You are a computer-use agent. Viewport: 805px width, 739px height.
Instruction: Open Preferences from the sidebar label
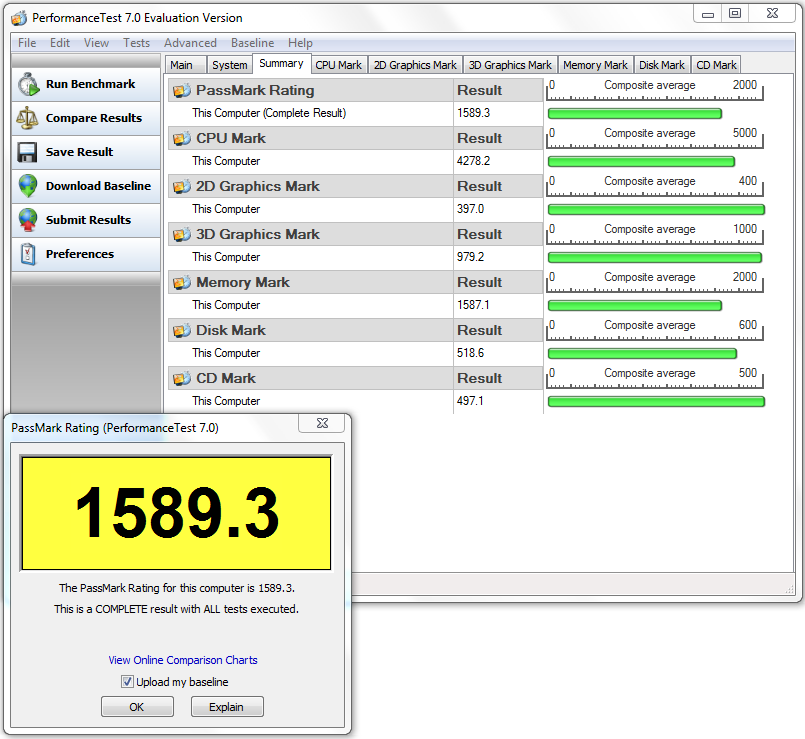[x=80, y=254]
